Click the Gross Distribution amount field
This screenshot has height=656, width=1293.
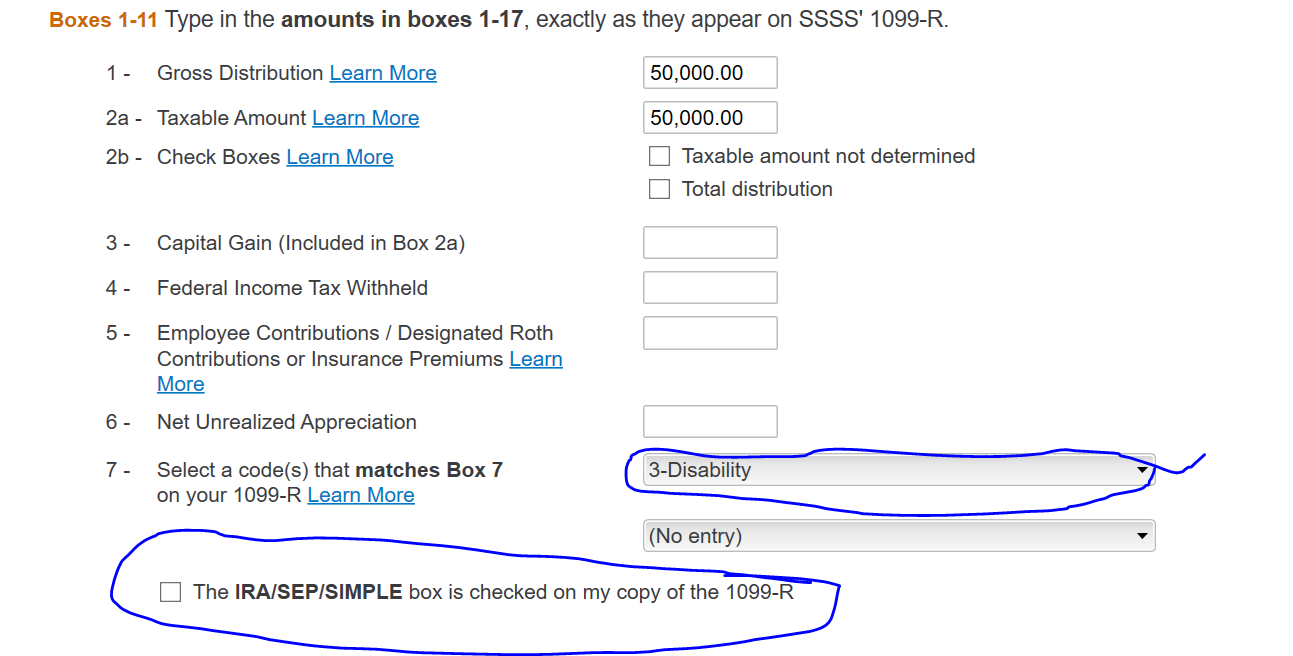[710, 73]
